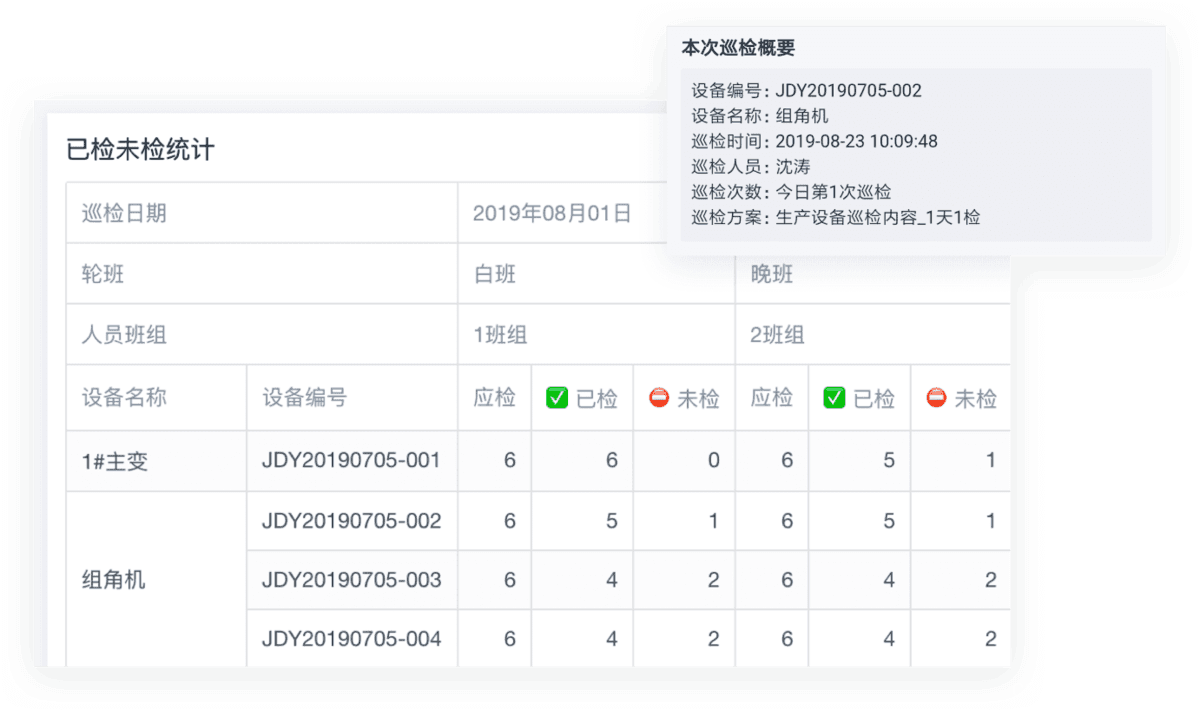Click 白班 已检 value 4 for JDY20190705-003
Screen dimensions: 1200x710
[x=612, y=580]
